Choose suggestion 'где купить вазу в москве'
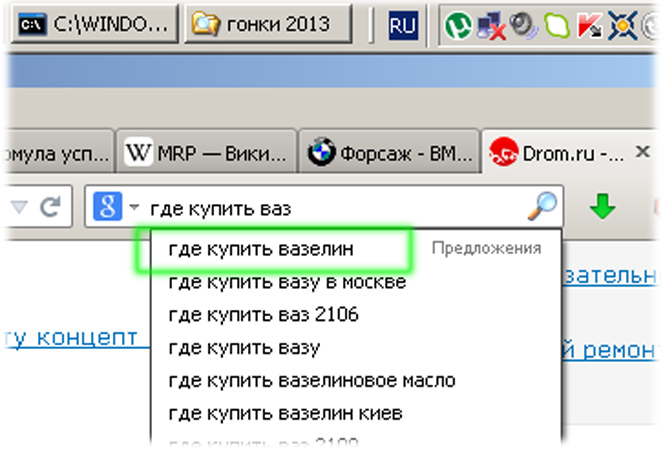This screenshot has width=663, height=449. click(x=287, y=282)
